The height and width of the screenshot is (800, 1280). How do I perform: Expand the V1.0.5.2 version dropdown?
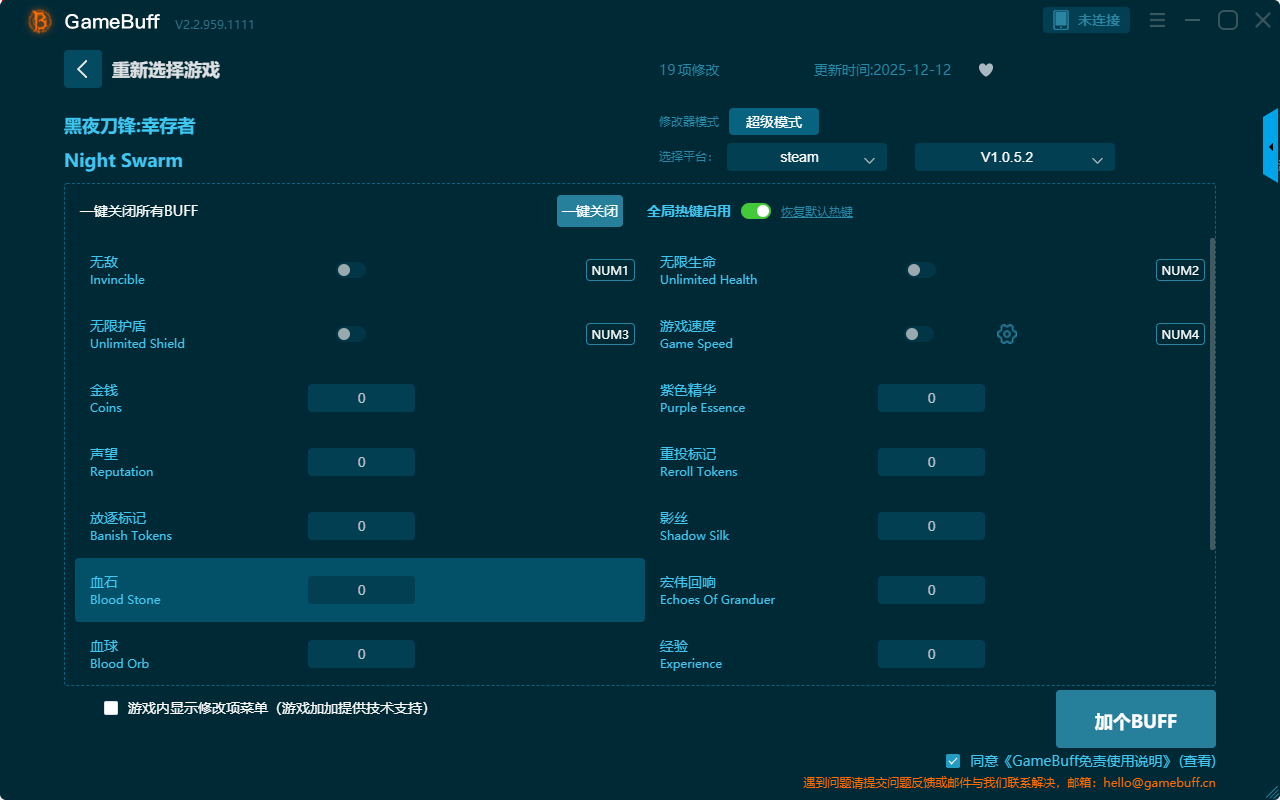1014,157
